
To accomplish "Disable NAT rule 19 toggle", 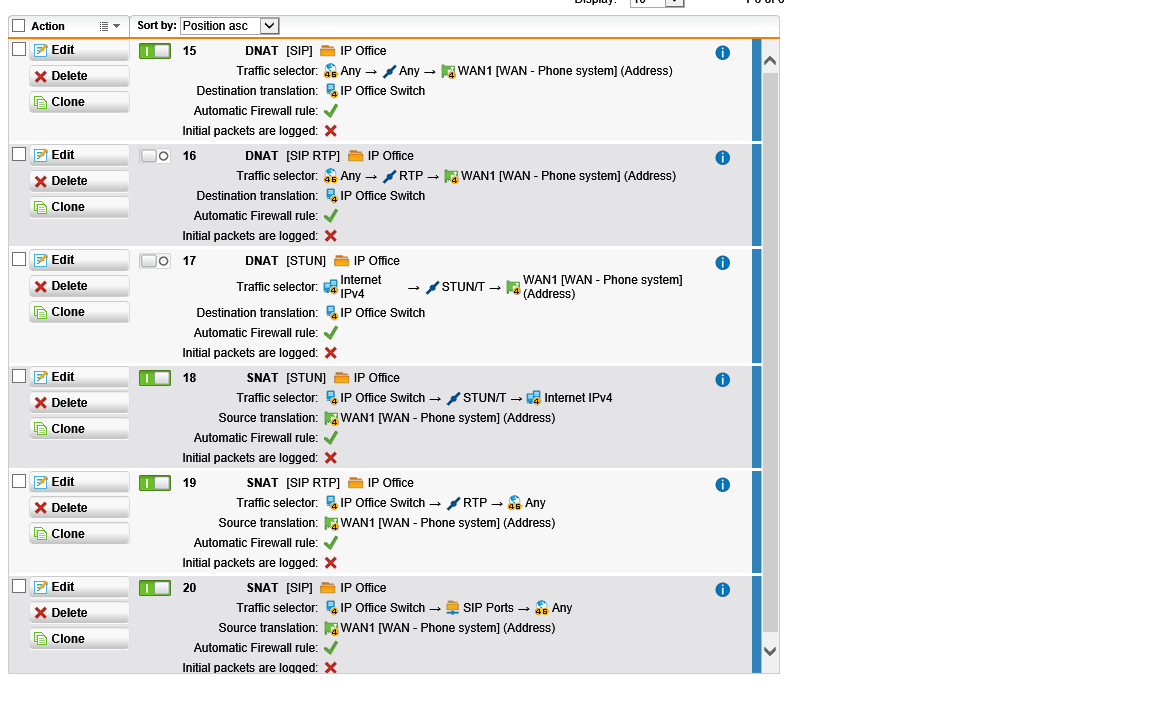I will [x=155, y=483].
